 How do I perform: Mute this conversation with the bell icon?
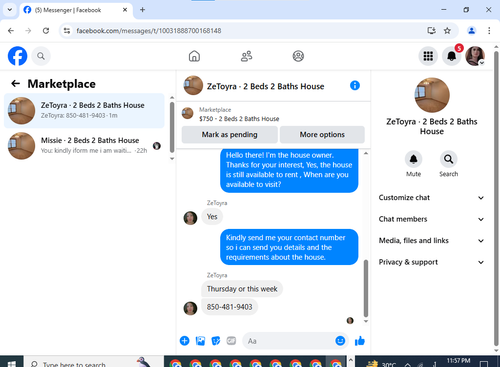413,159
